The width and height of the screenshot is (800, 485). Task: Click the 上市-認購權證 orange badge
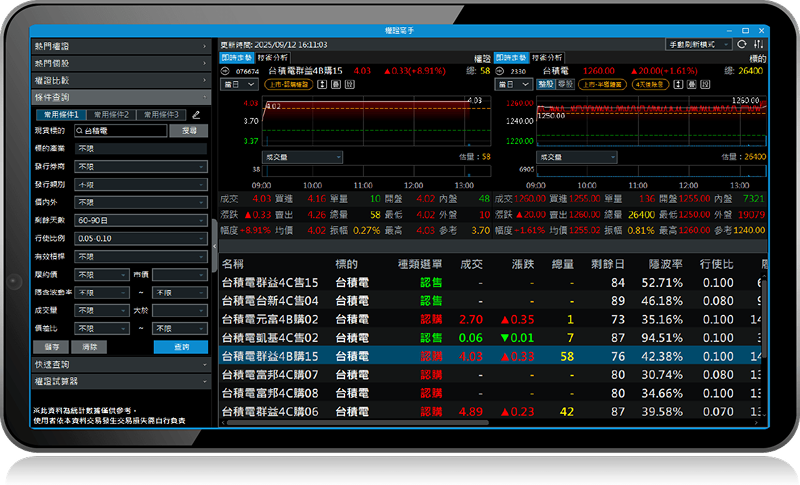click(x=289, y=84)
